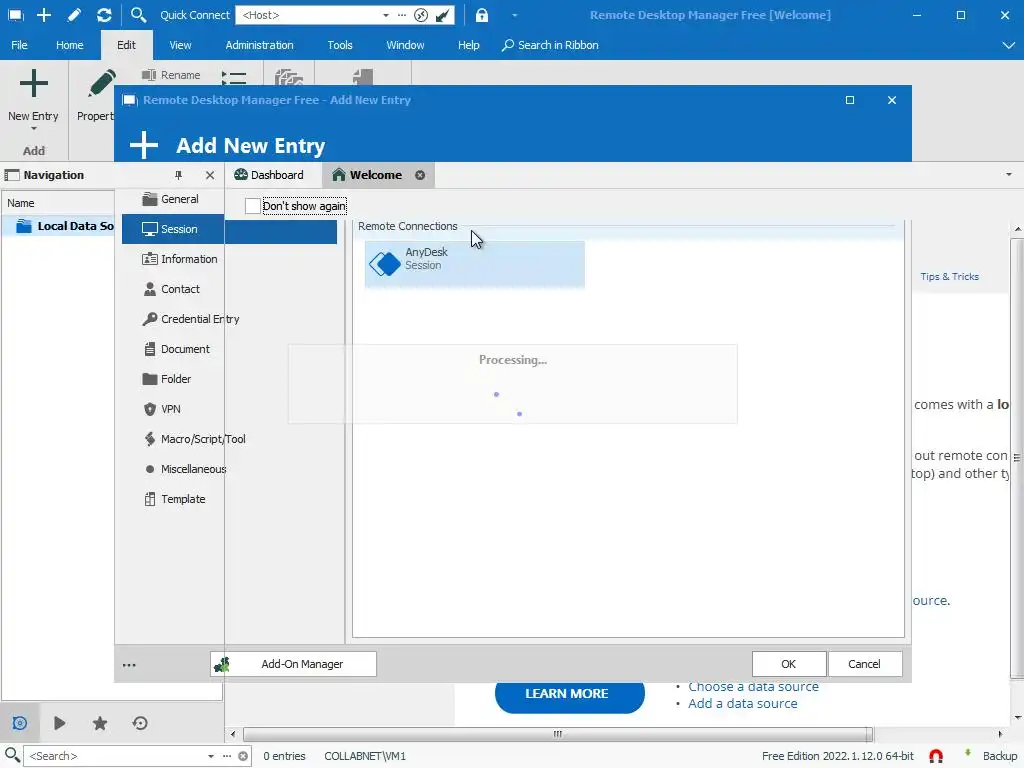
Task: Switch to the View ribbon tab
Action: [180, 45]
